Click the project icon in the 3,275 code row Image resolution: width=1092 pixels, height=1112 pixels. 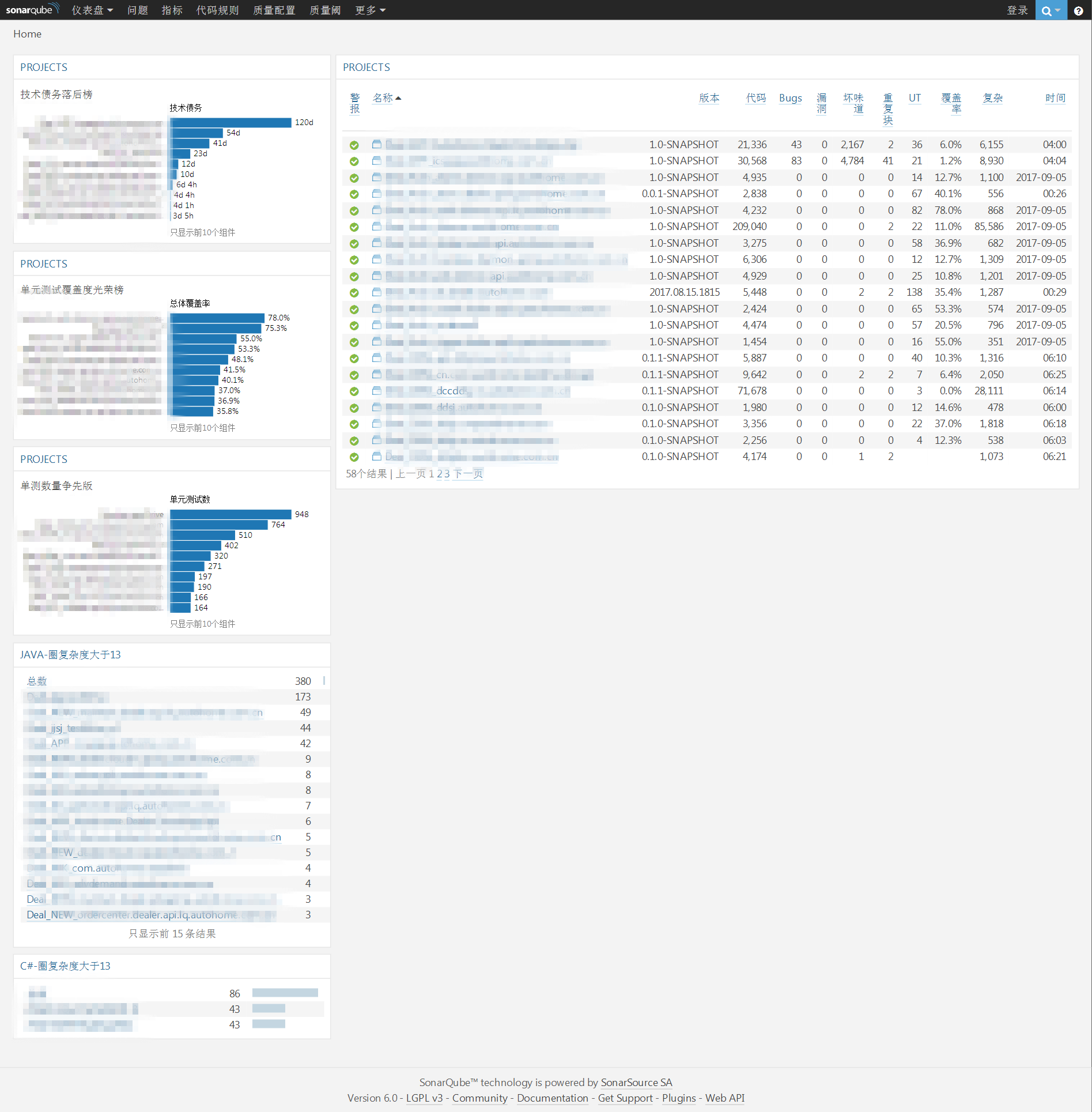coord(377,243)
